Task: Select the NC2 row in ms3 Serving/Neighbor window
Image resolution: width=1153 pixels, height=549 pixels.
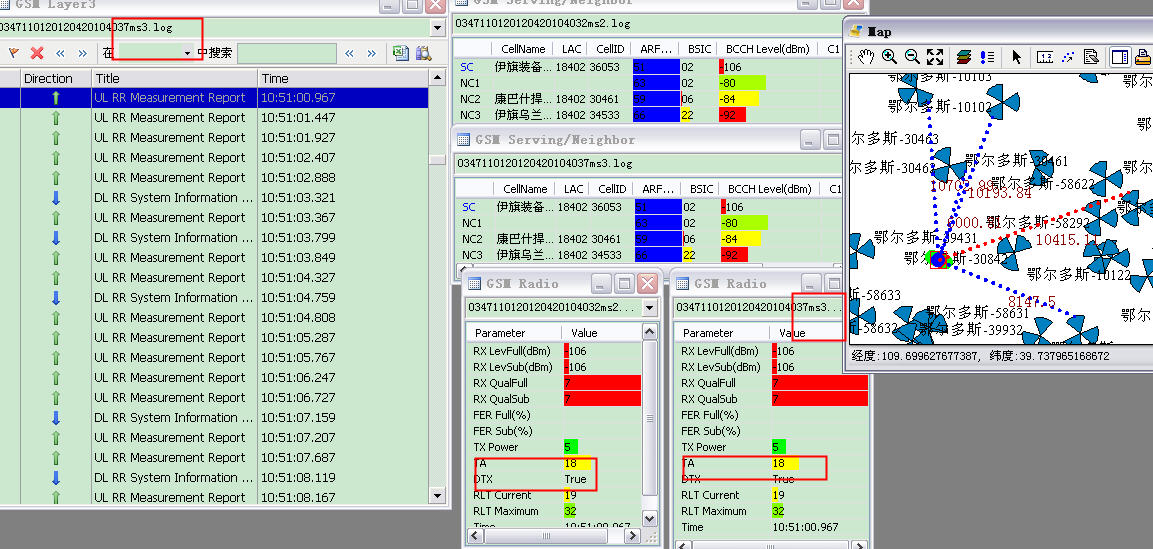Action: [649, 239]
